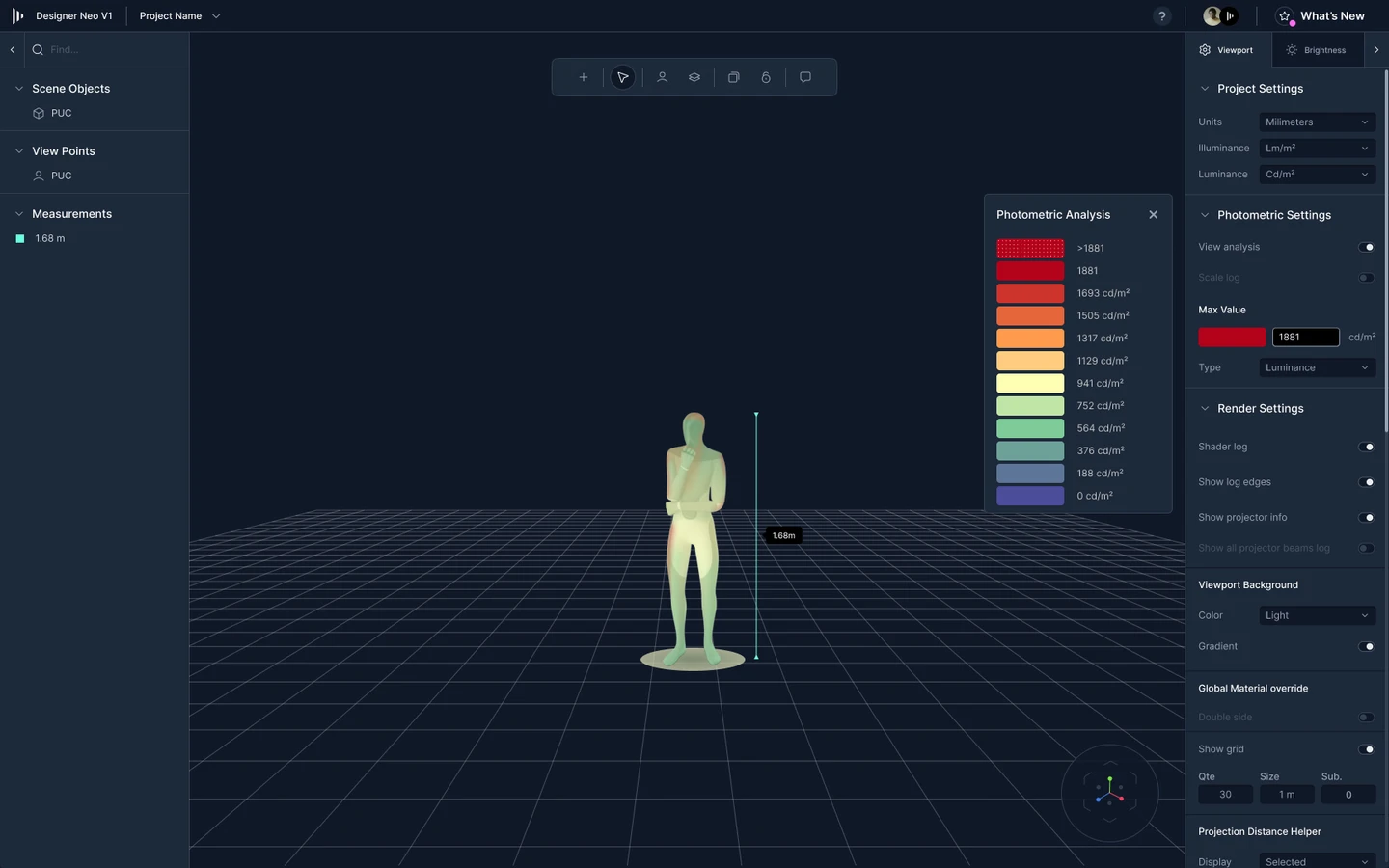The height and width of the screenshot is (868, 1389).
Task: Turn off the Show grid toggle
Action: [1366, 749]
